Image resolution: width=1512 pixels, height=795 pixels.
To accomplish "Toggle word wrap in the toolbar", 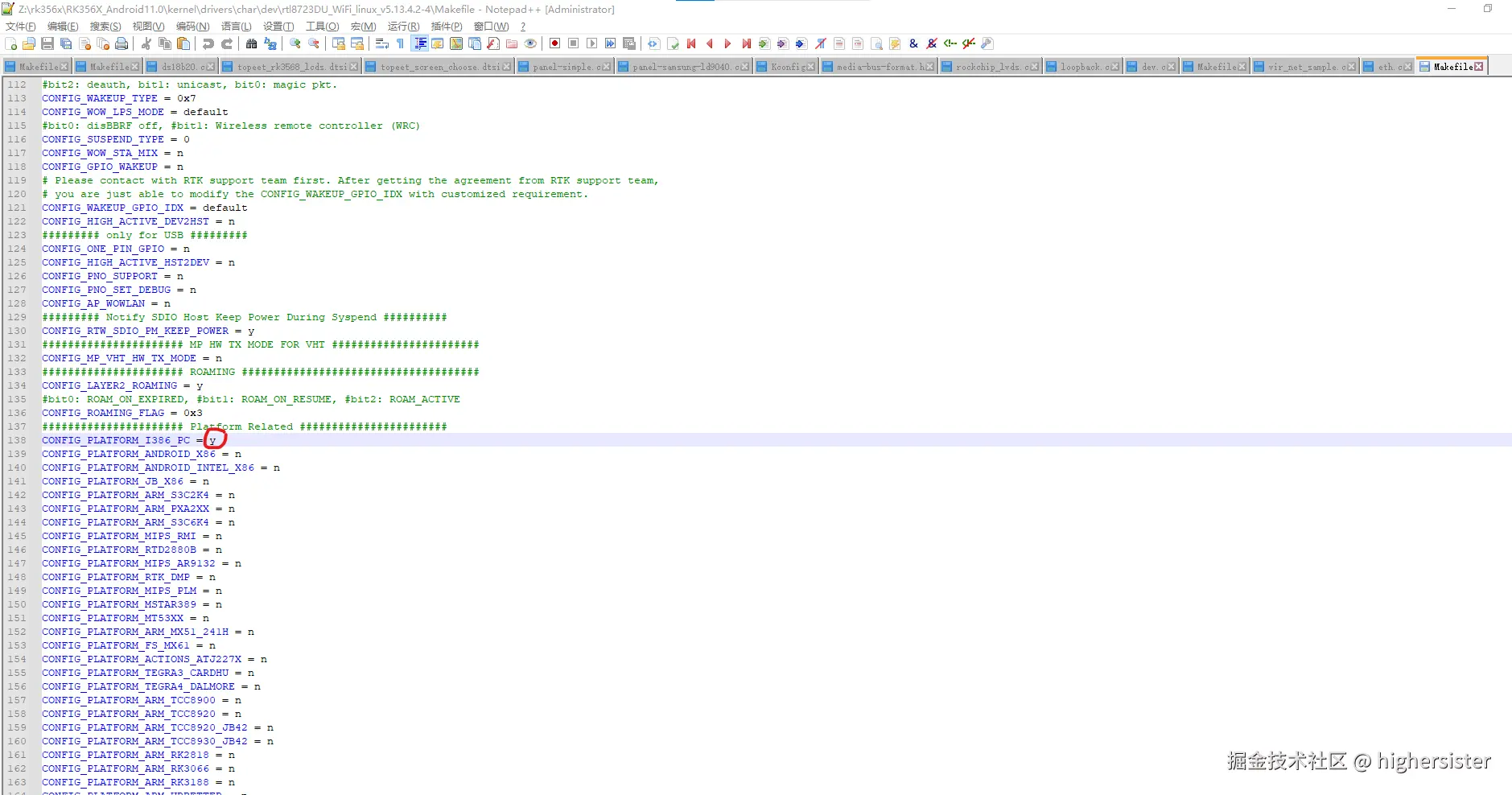I will coord(382,43).
